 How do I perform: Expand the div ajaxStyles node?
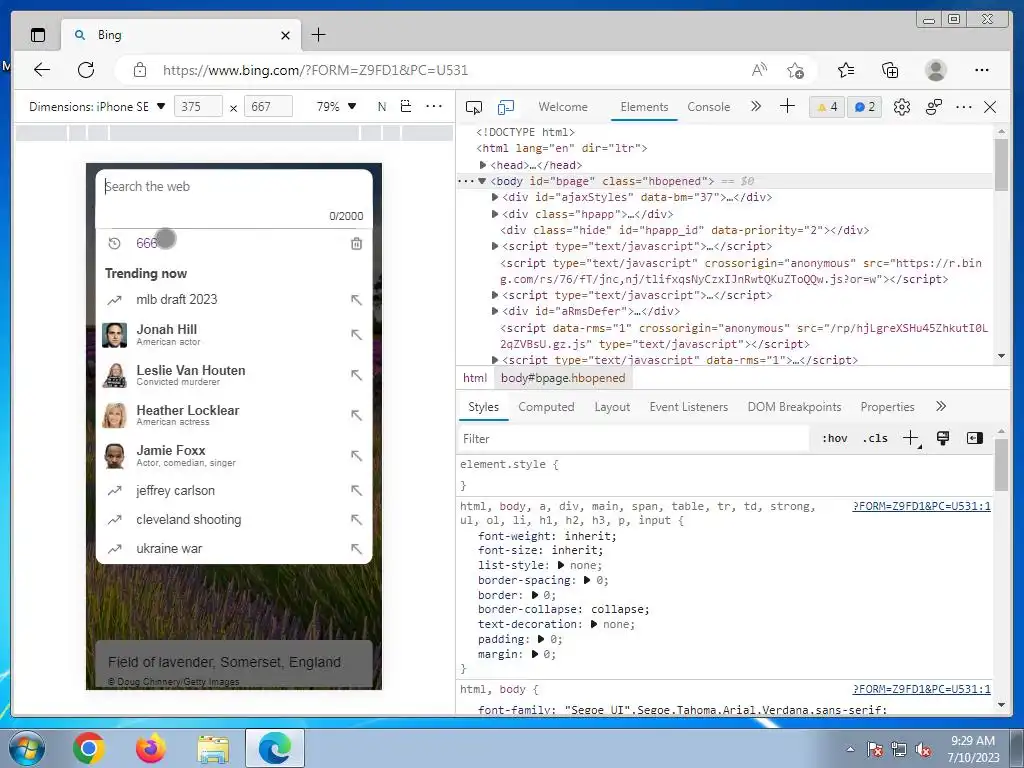click(494, 197)
